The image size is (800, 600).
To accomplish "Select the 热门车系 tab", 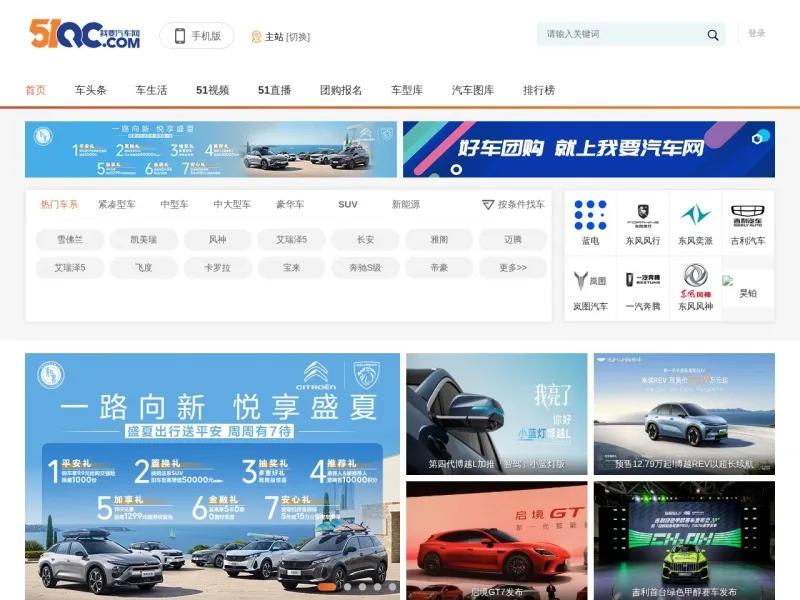I will (59, 205).
